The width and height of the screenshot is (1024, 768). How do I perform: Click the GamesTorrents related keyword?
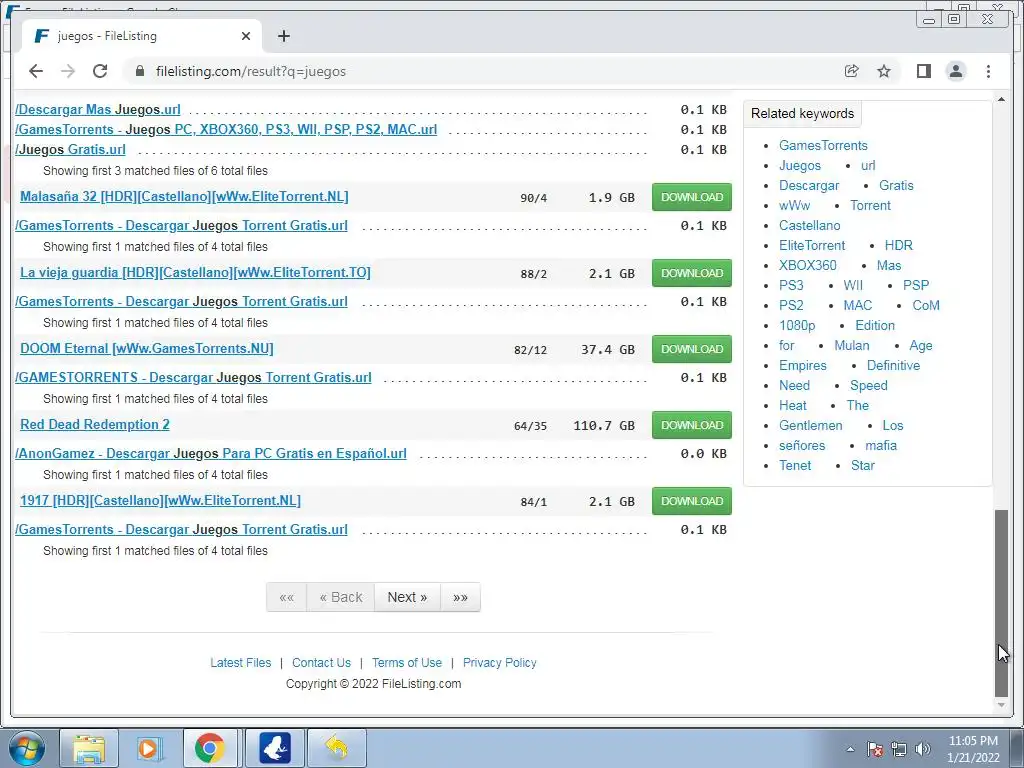pyautogui.click(x=823, y=146)
